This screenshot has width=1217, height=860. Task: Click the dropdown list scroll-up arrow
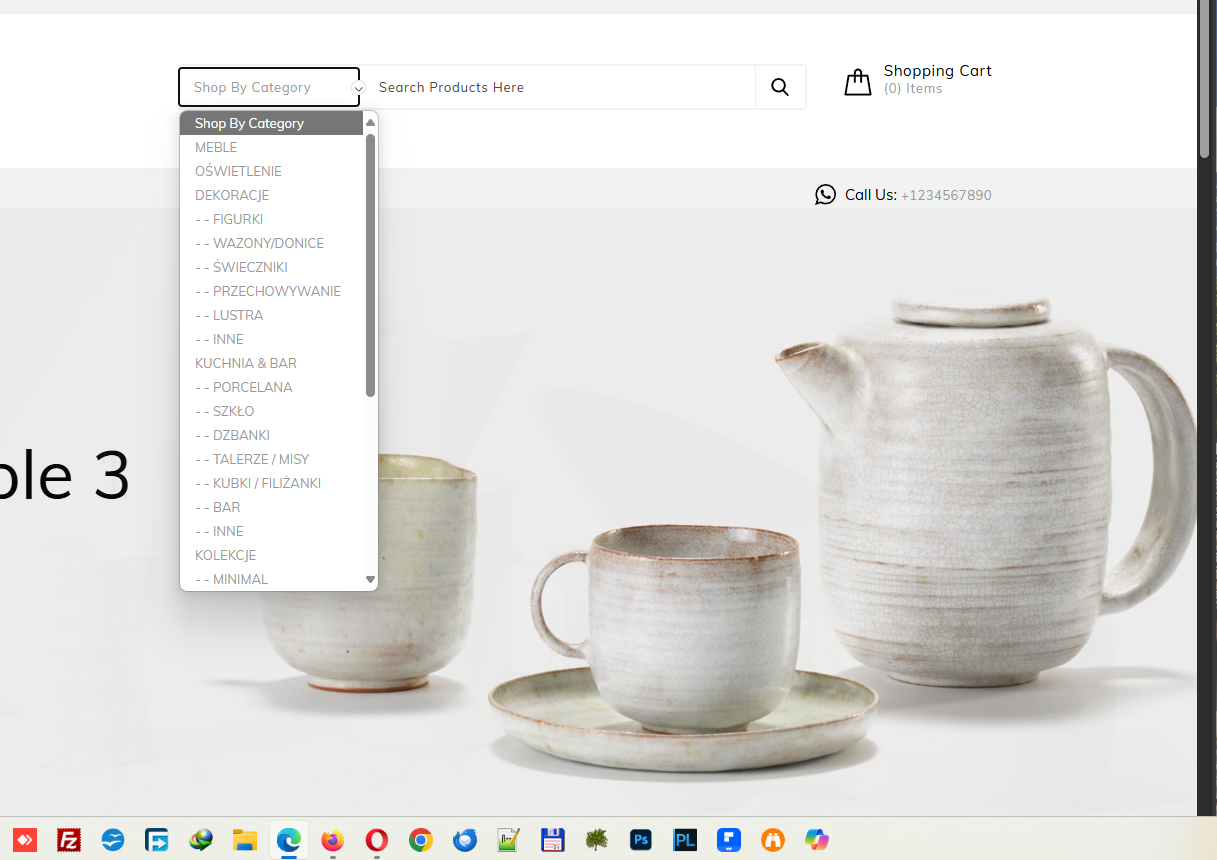[370, 122]
